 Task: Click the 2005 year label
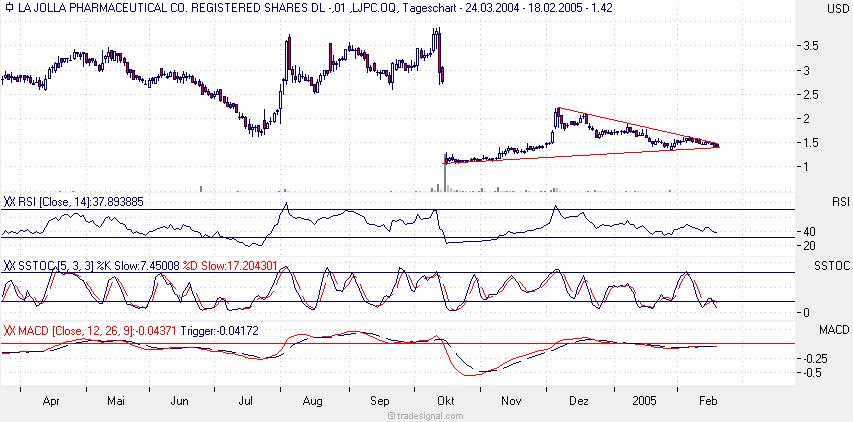pos(645,401)
